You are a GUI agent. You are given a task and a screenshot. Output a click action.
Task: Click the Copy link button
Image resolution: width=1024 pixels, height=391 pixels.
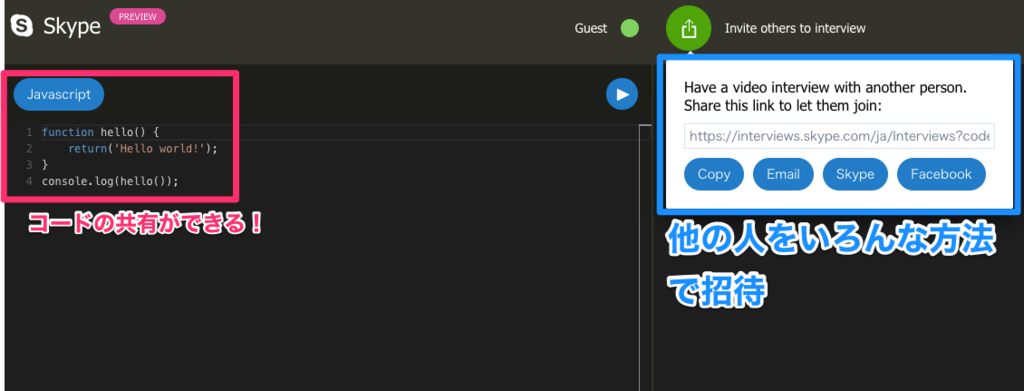(714, 174)
